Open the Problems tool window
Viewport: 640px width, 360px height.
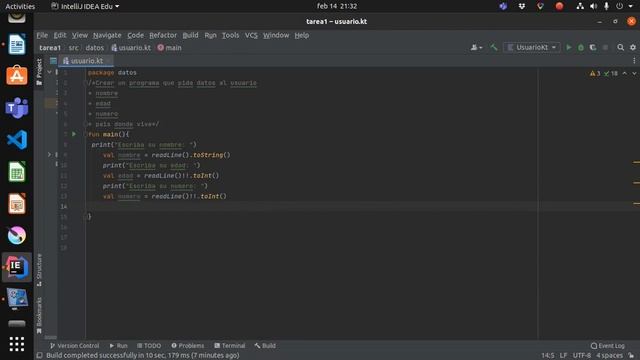[x=187, y=345]
